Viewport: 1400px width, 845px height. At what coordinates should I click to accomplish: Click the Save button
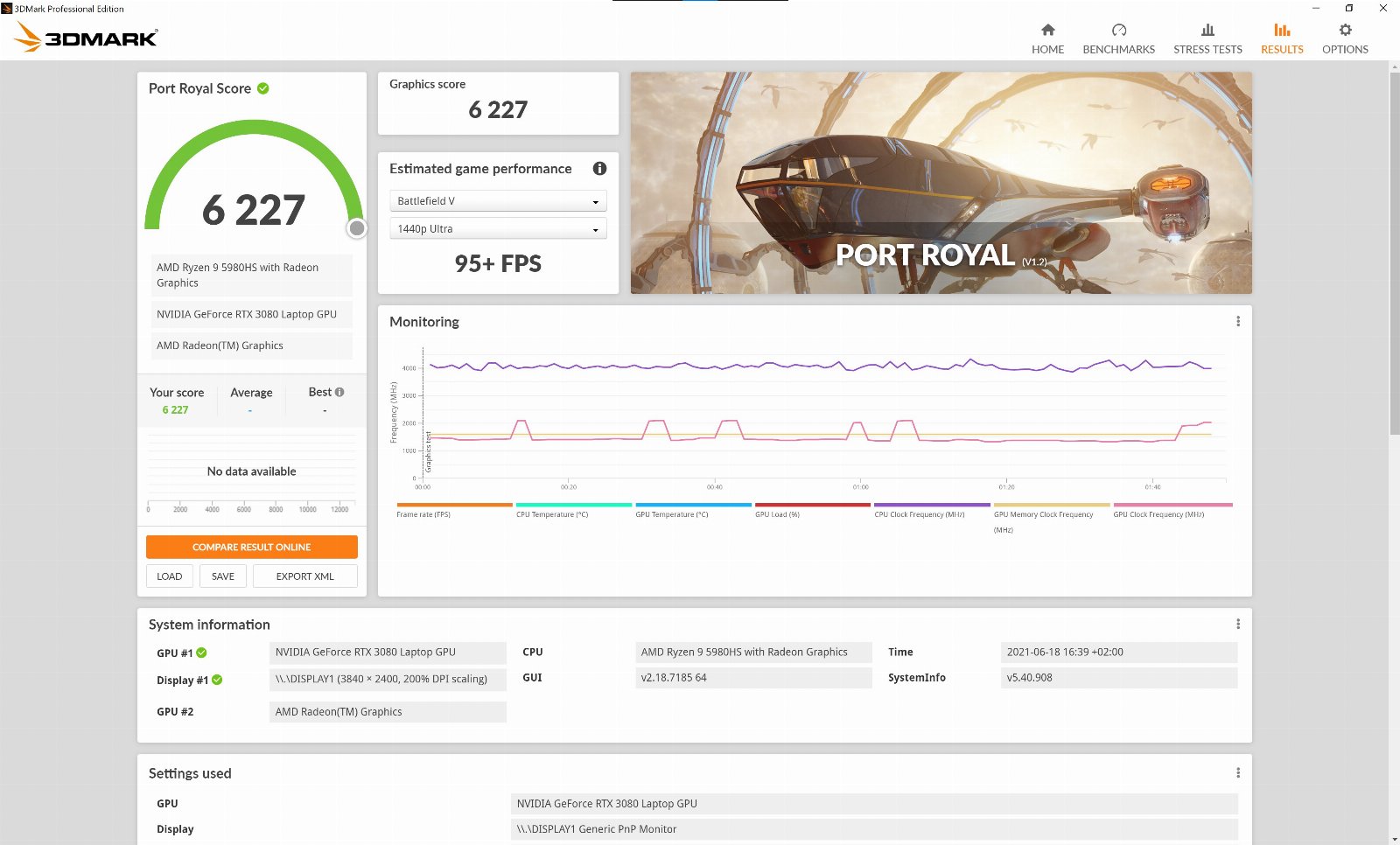[223, 576]
